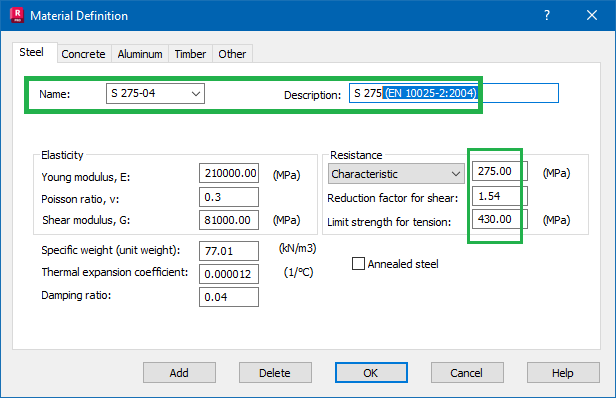Click the Delete button
616x398 pixels.
click(x=275, y=372)
